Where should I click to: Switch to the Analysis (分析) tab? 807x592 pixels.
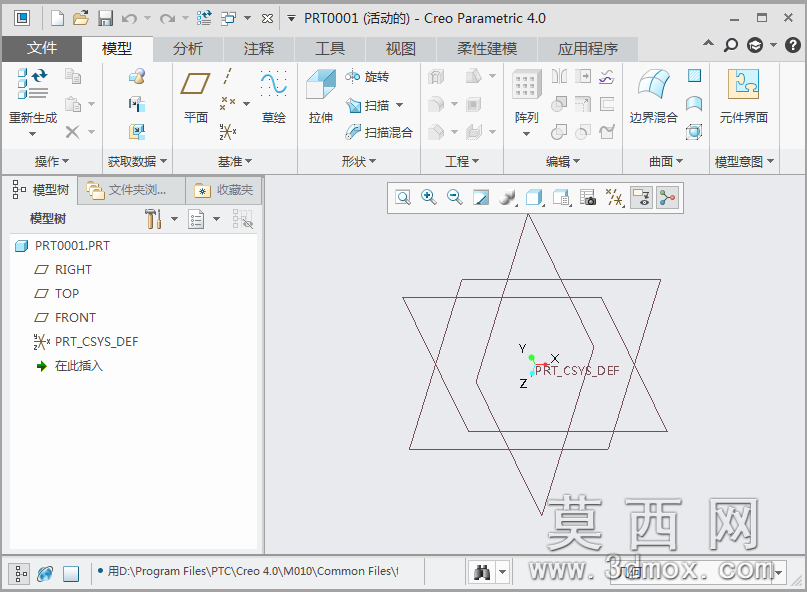188,49
